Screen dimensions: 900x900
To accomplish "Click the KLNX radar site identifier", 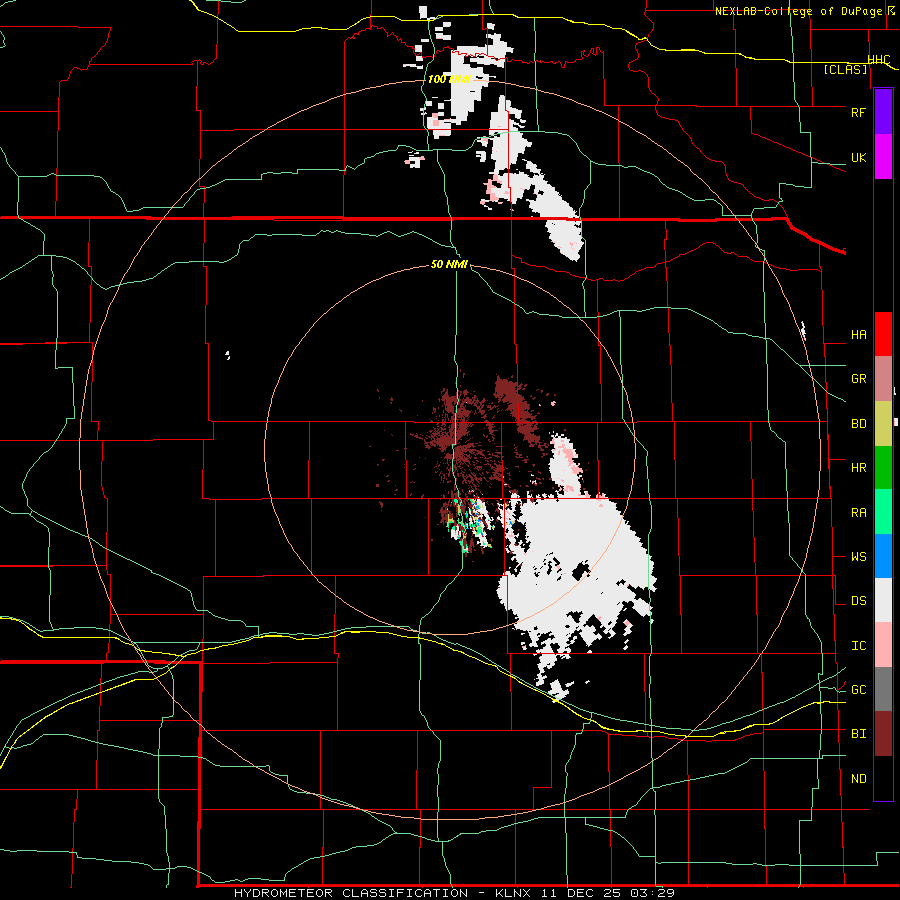I will [512, 893].
